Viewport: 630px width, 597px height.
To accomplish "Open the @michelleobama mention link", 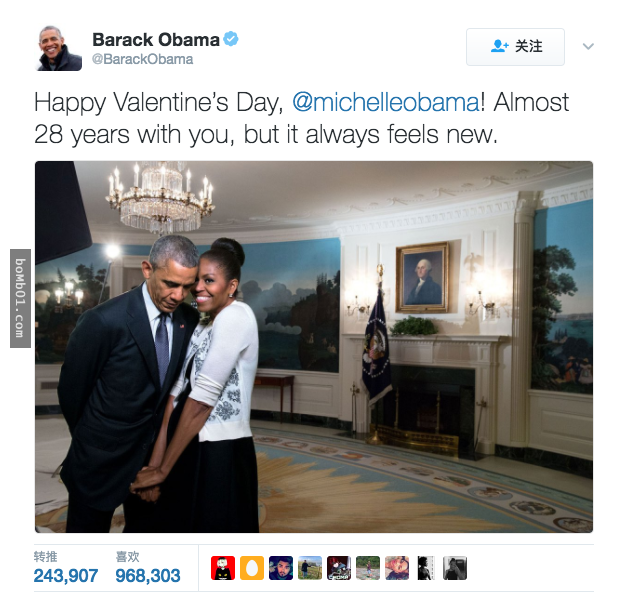I will pos(386,102).
